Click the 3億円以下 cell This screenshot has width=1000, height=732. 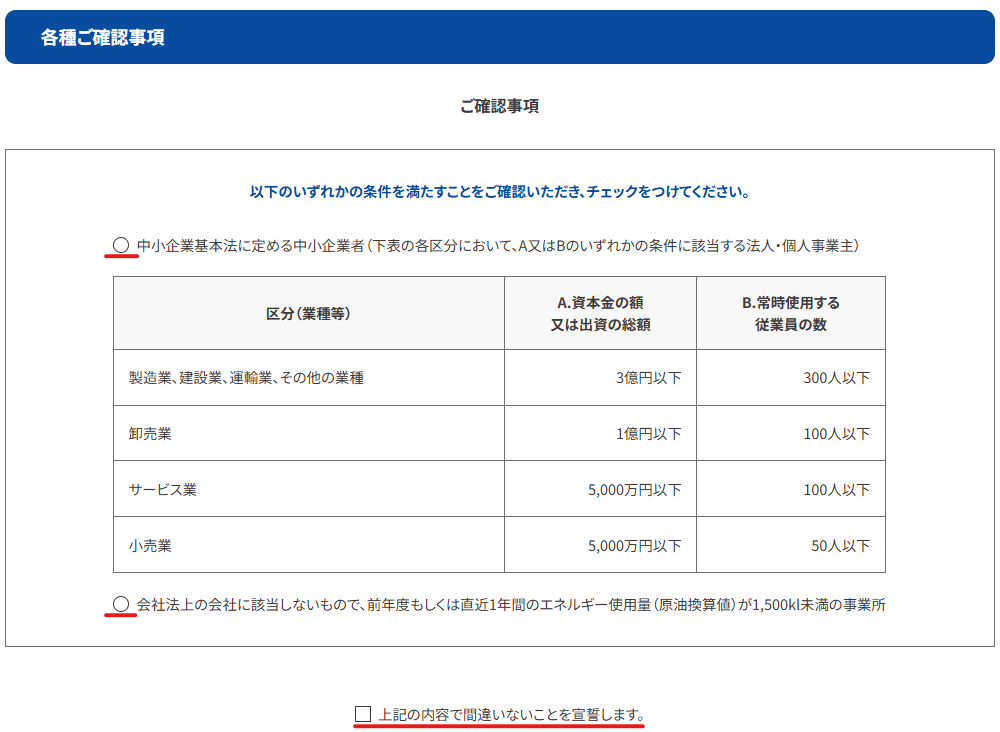[x=600, y=377]
